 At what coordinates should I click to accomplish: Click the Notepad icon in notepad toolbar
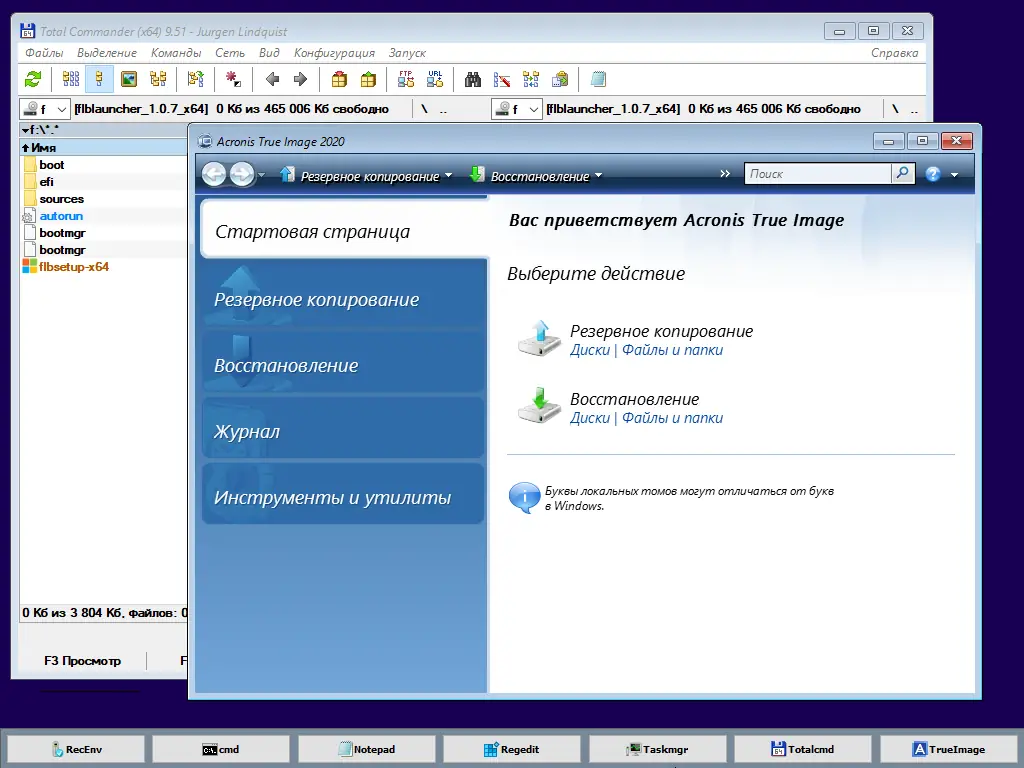point(598,79)
